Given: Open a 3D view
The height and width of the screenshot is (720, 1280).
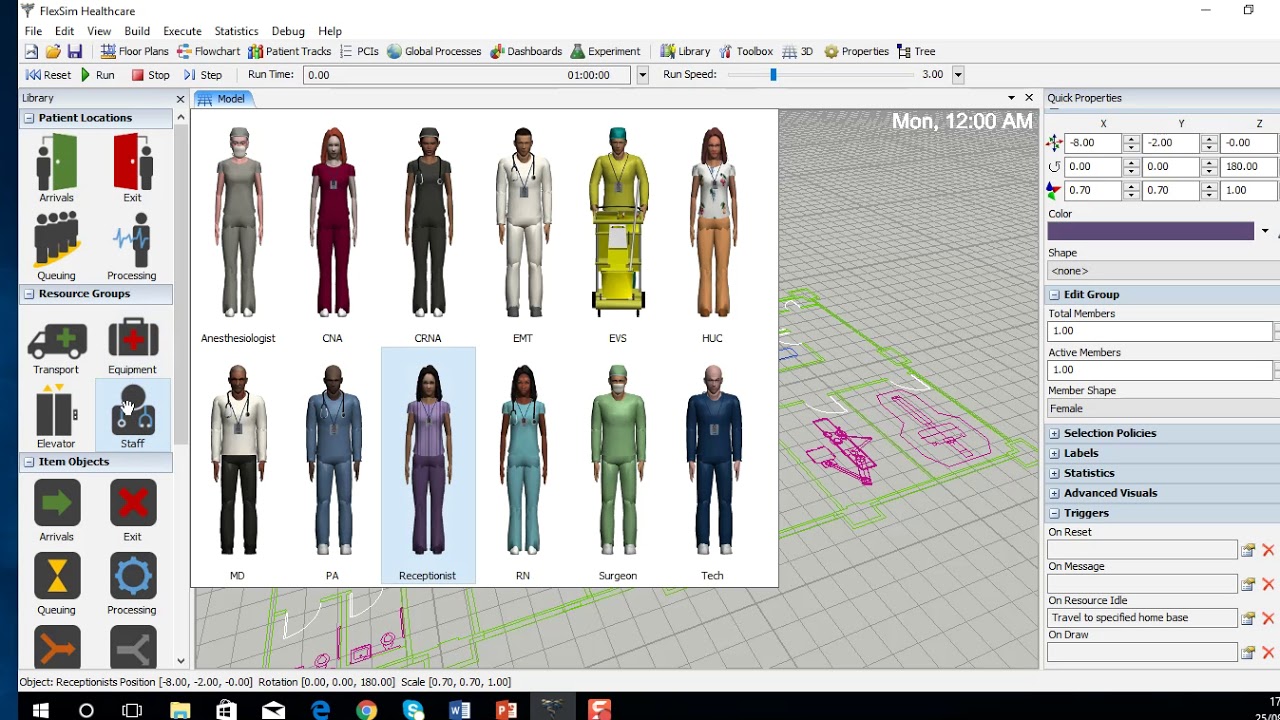Looking at the screenshot, I should [798, 51].
